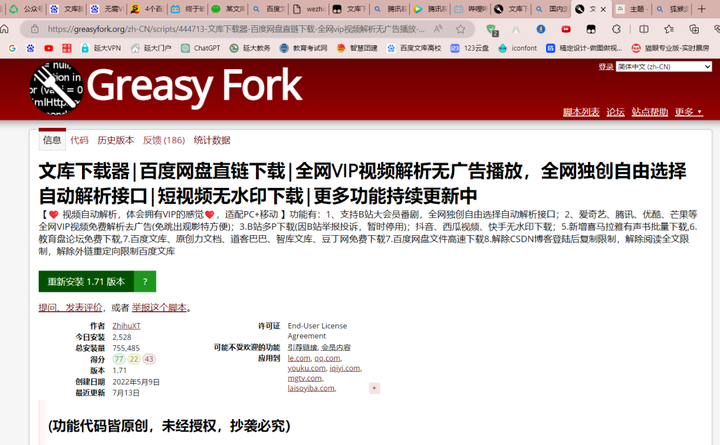Open the 延大VPN bookmark
The height and width of the screenshot is (445, 720).
pos(101,48)
